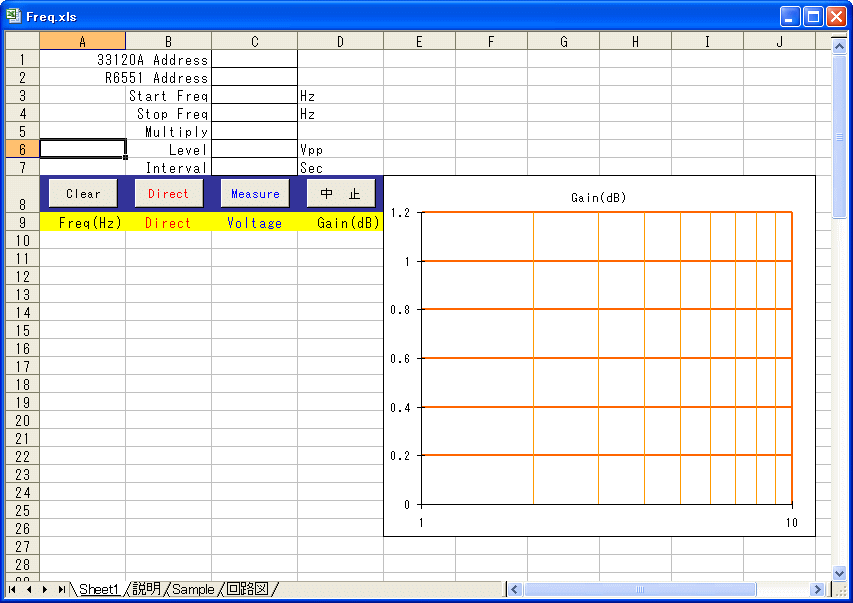The image size is (853, 603).
Task: Select row 6 header
Action: click(22, 149)
